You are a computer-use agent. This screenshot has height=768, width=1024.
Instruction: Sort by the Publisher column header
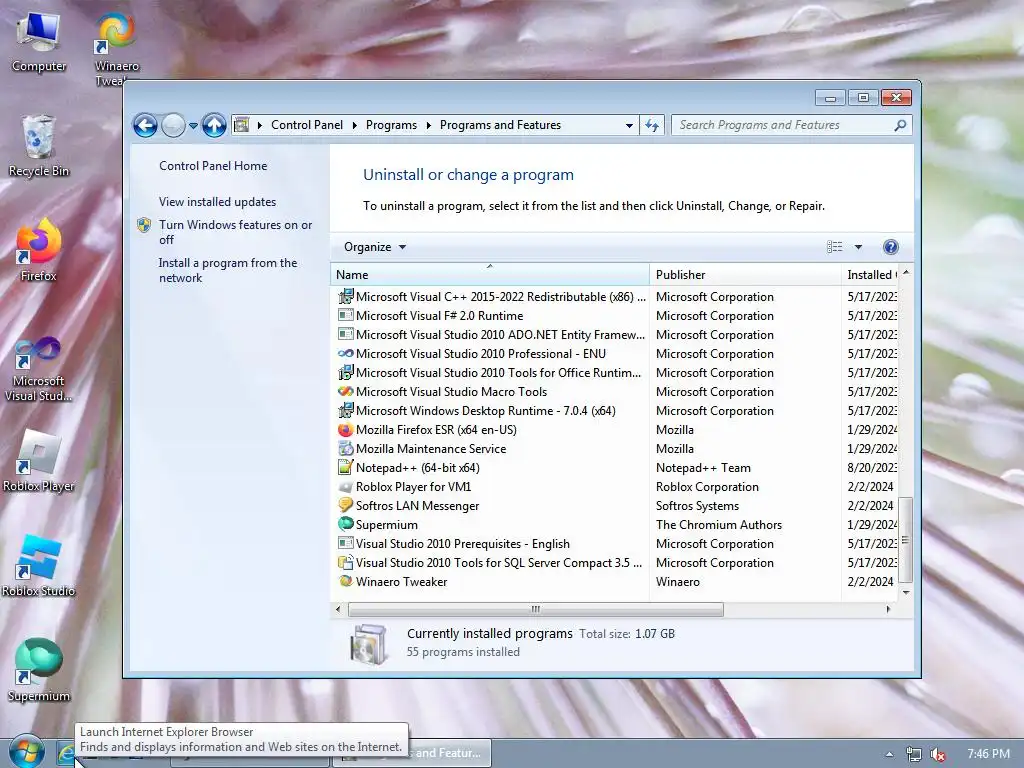tap(745, 275)
